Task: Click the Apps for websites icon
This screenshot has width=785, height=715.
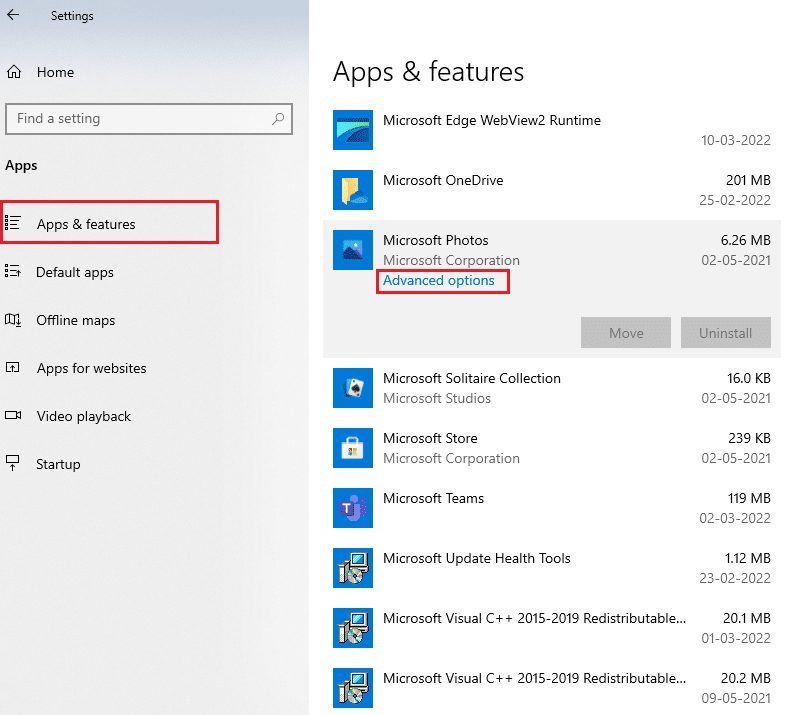Action: [x=13, y=368]
